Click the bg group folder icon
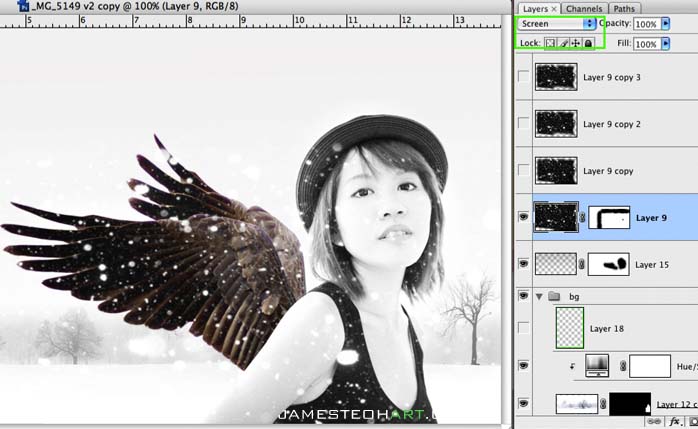 [x=554, y=296]
